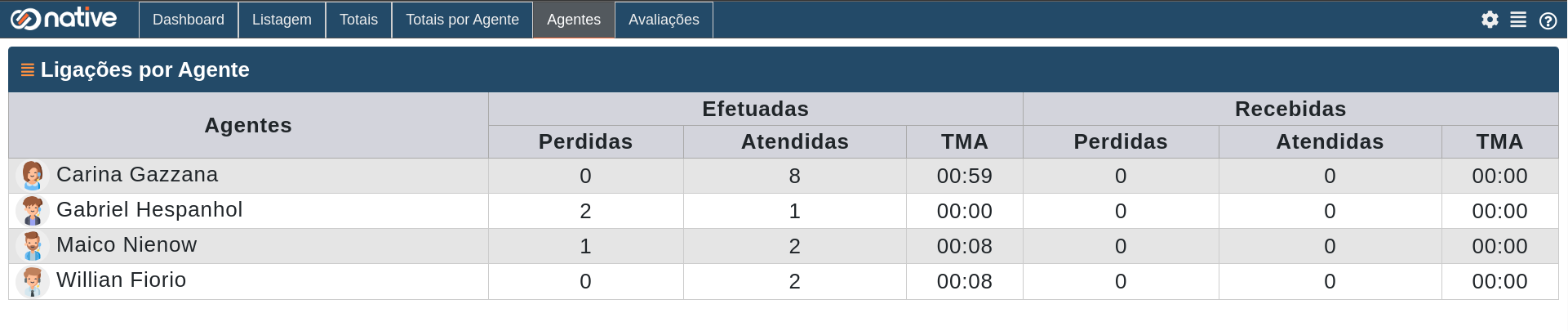Open settings gear icon
This screenshot has width=1568, height=331.
pyautogui.click(x=1490, y=20)
